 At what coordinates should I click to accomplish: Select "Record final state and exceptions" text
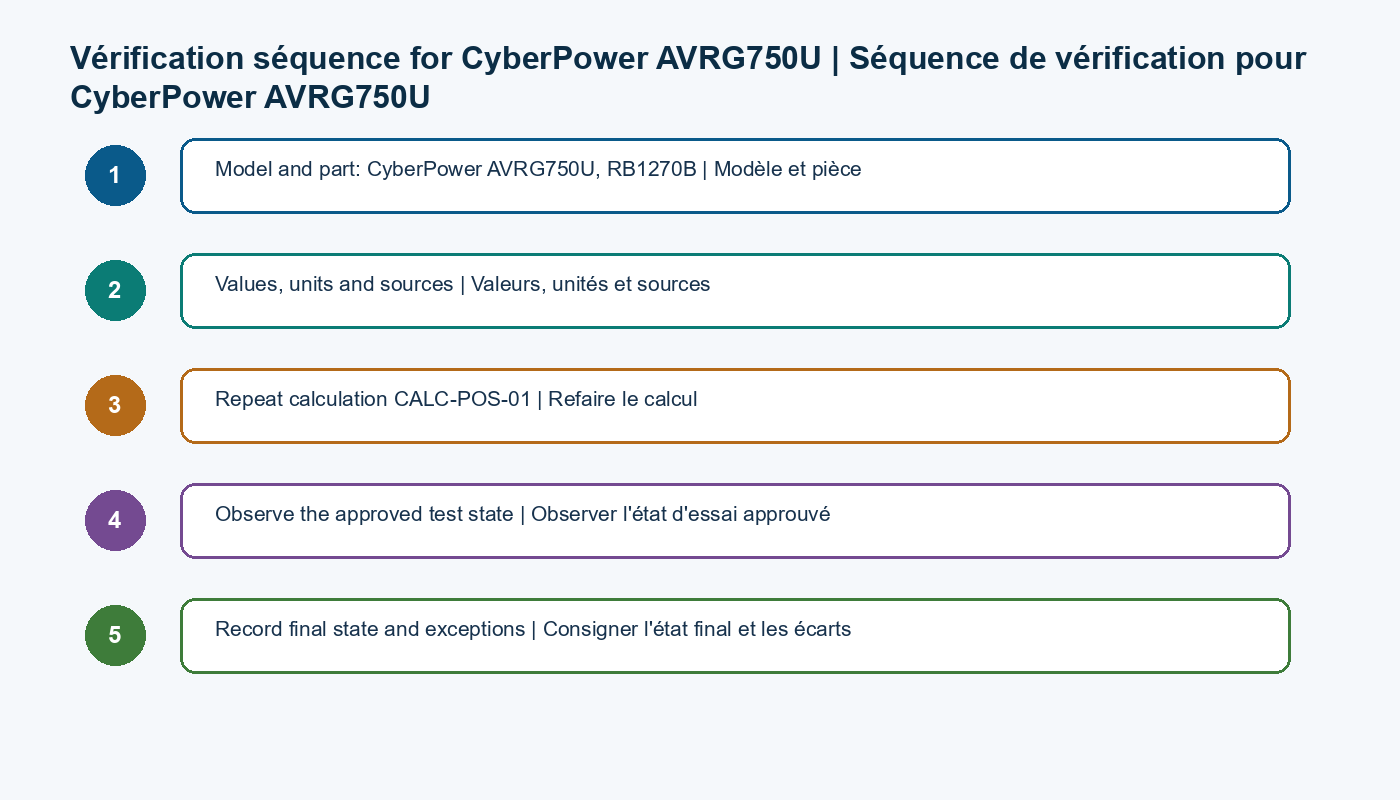pyautogui.click(x=370, y=630)
